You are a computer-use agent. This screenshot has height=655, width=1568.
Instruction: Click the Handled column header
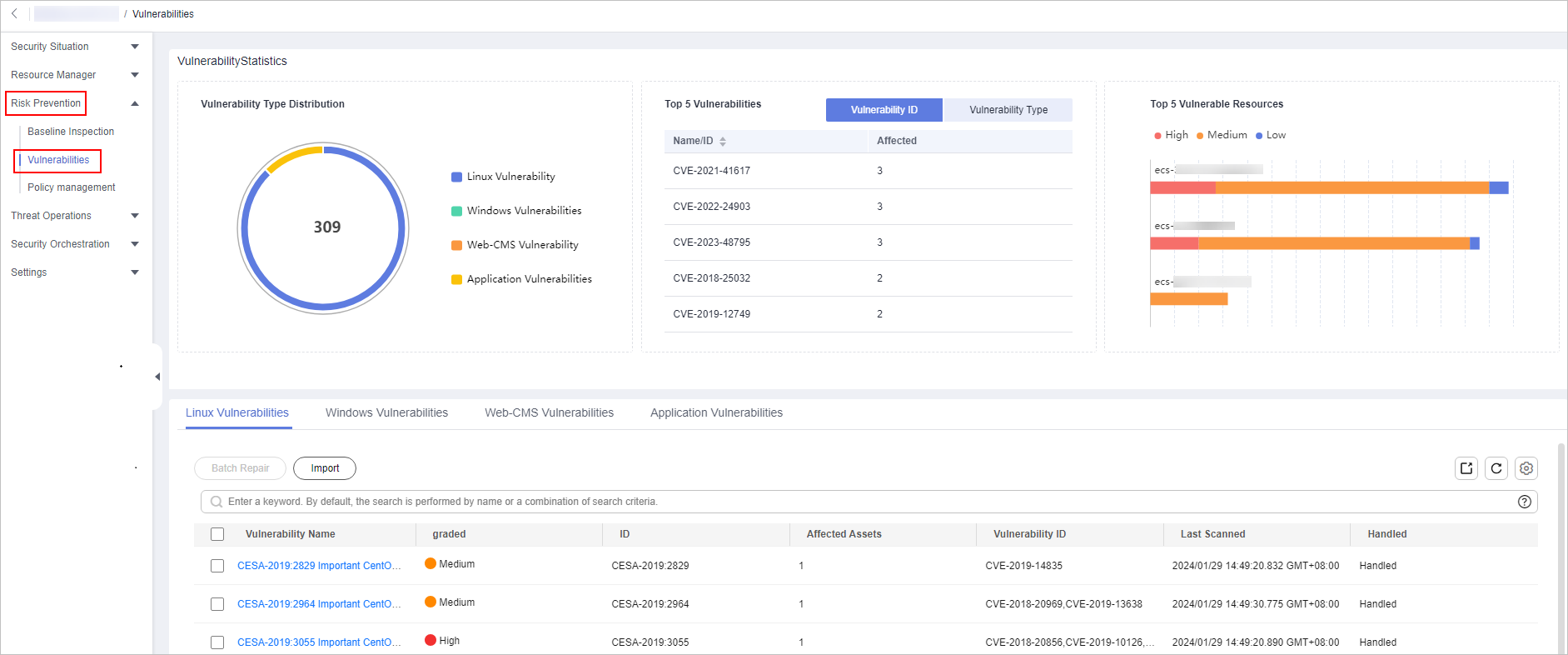tap(1386, 534)
